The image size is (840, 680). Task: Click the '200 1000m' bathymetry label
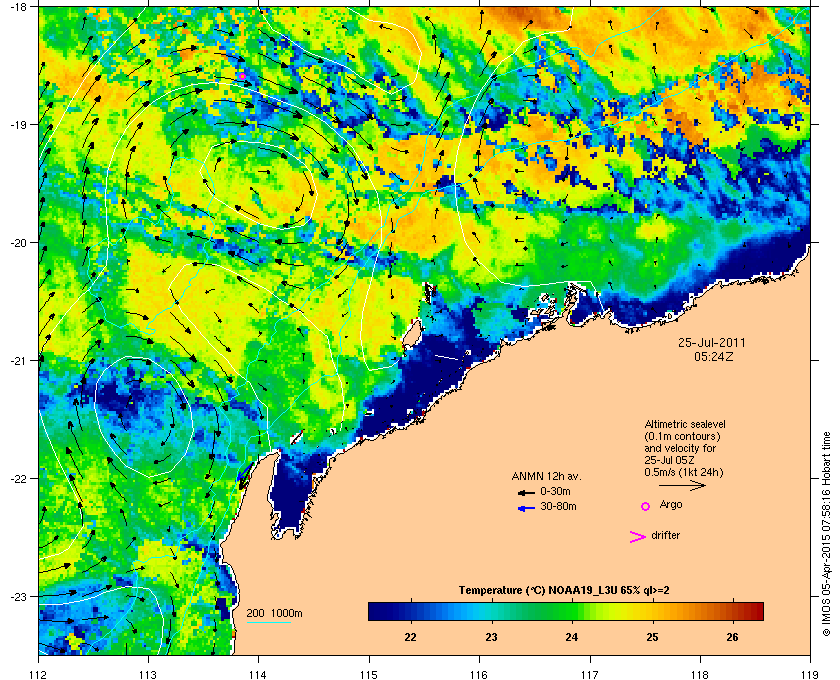coord(274,614)
